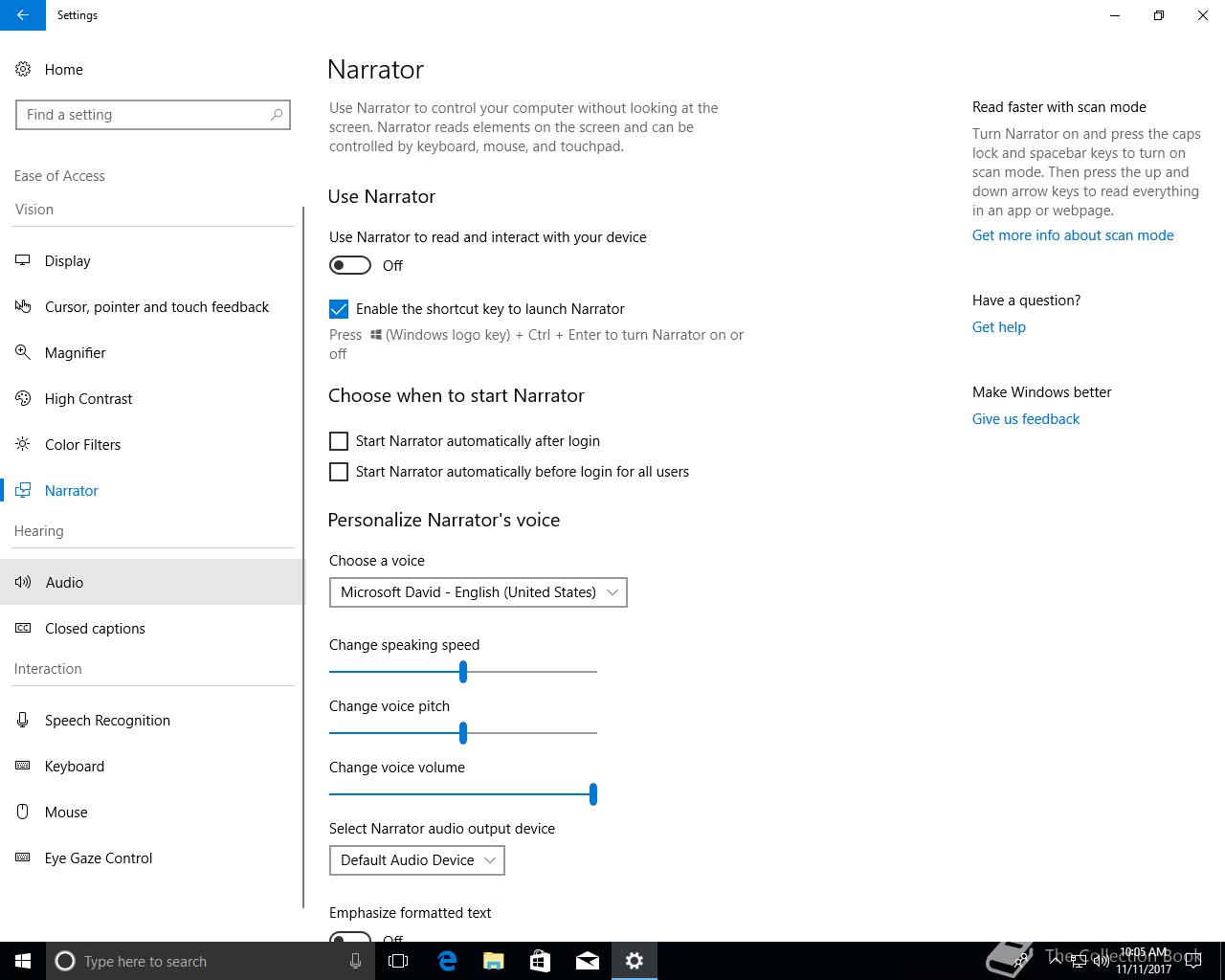
Task: Check Start Narrator automatically after login
Action: [x=339, y=441]
